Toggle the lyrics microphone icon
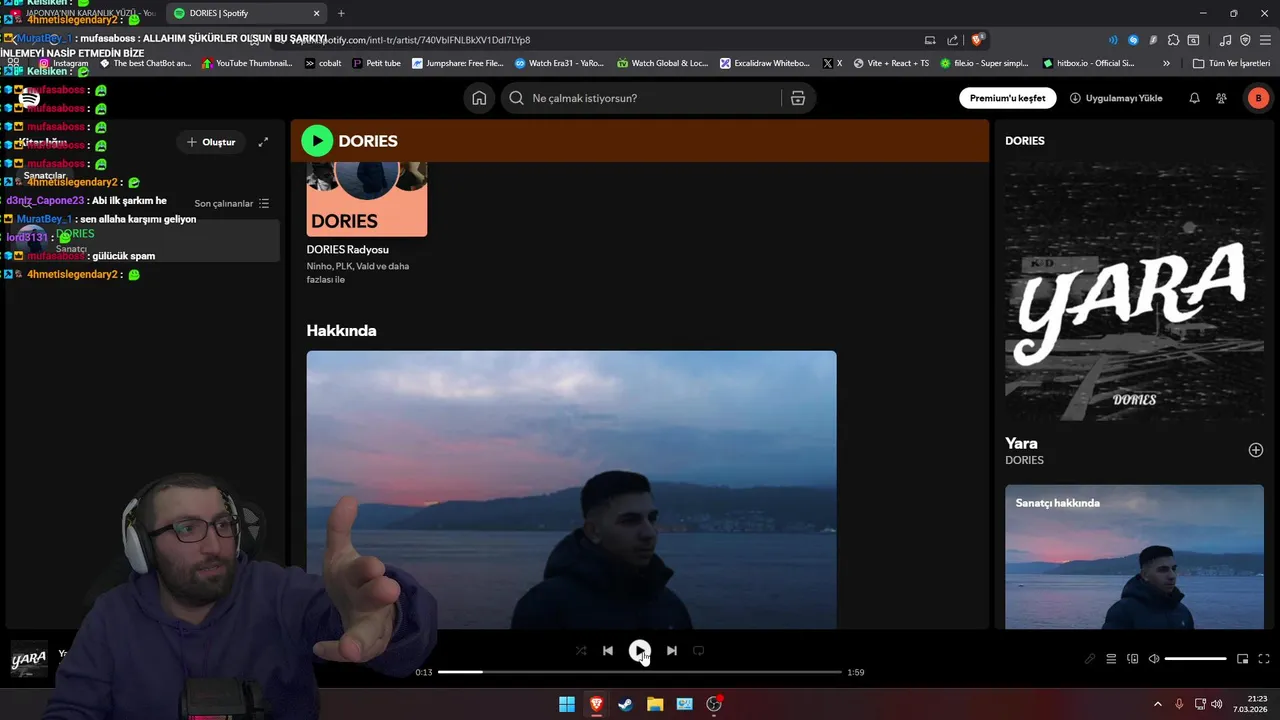 click(x=1090, y=659)
